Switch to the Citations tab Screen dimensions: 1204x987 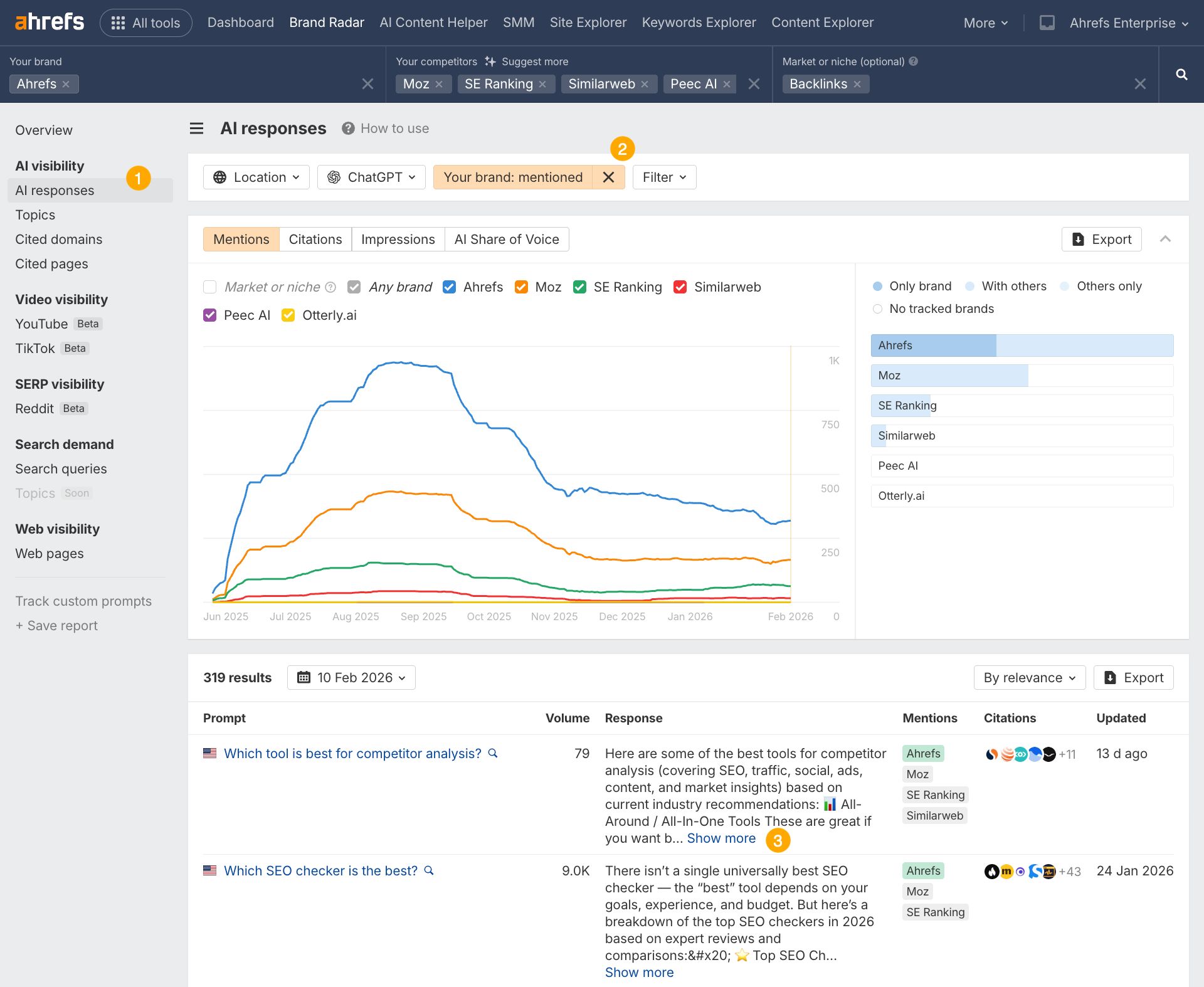pyautogui.click(x=315, y=239)
